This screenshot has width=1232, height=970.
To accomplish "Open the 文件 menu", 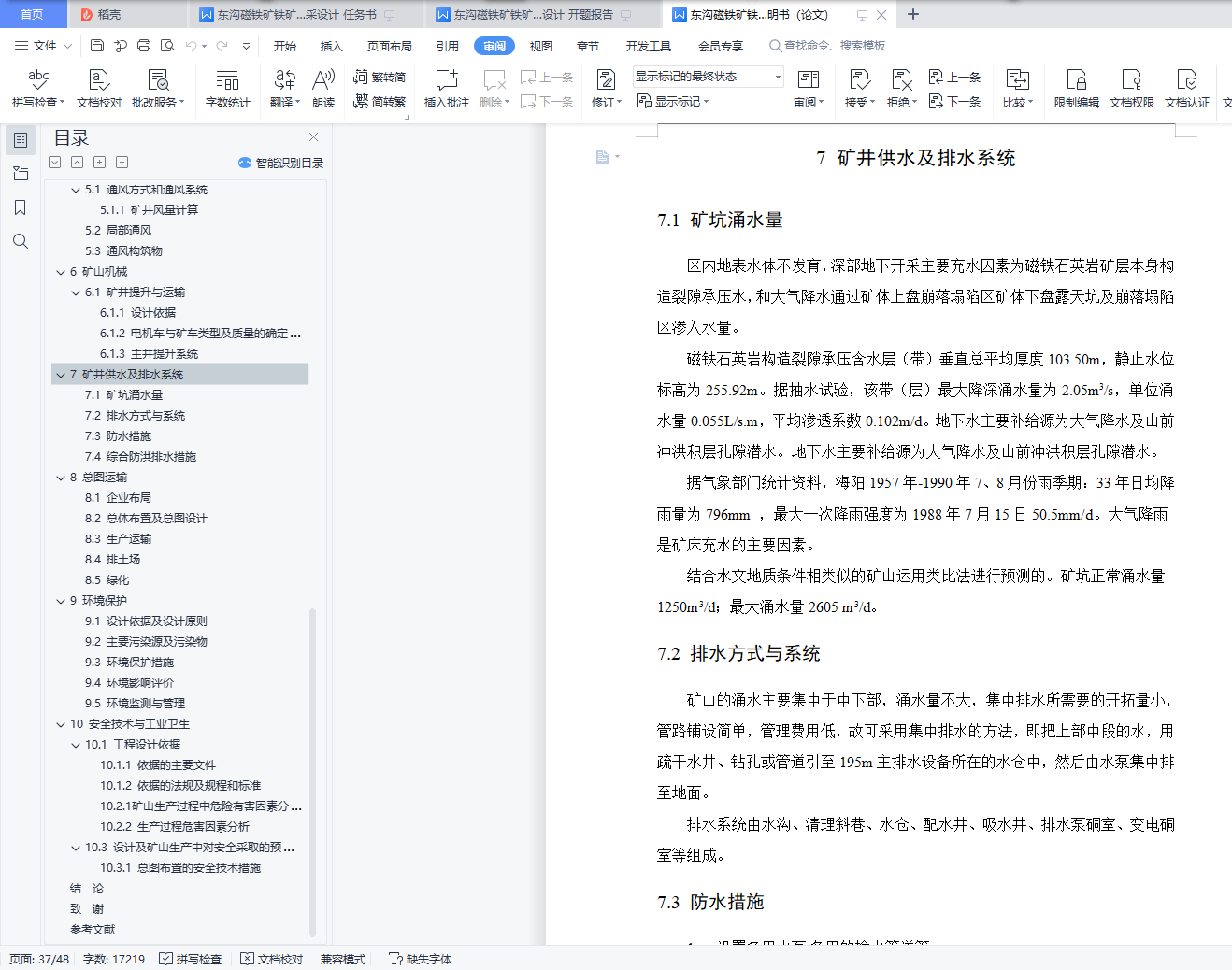I will click(x=44, y=46).
